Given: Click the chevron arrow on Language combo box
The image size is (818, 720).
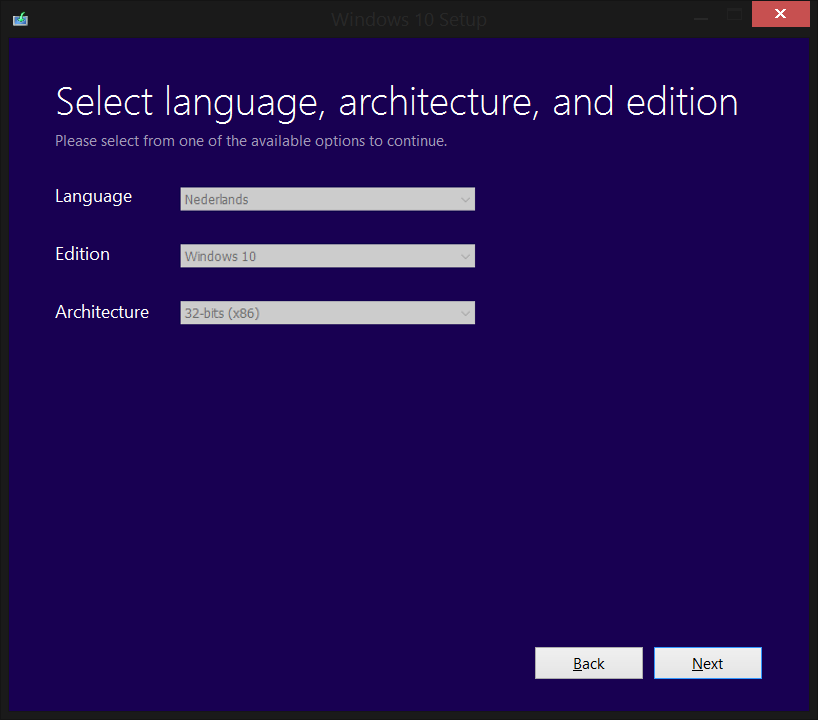Looking at the screenshot, I should point(465,200).
